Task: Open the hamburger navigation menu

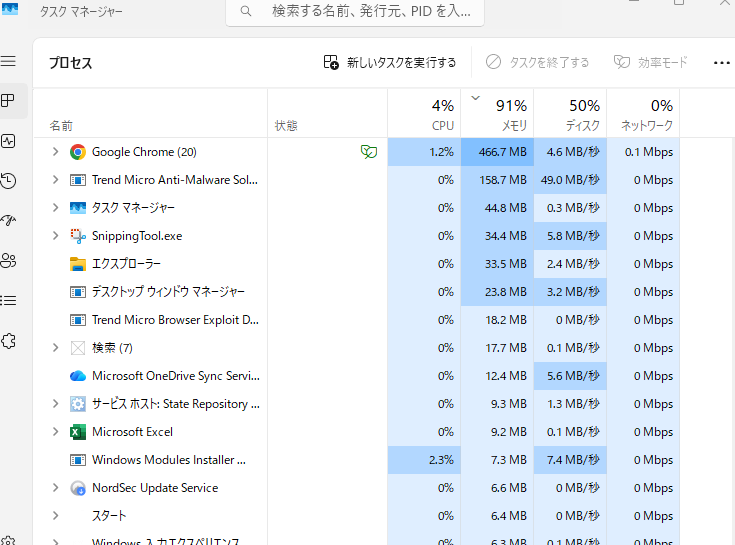Action: click(x=8, y=61)
